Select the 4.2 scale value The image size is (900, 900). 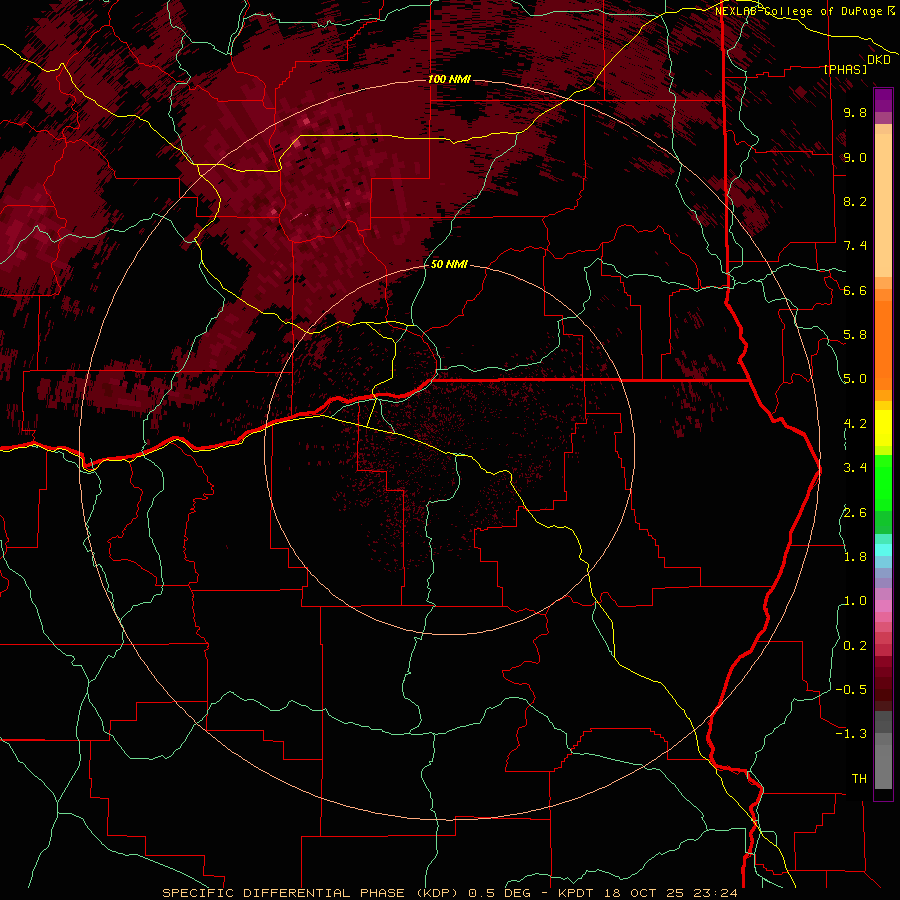[x=855, y=424]
